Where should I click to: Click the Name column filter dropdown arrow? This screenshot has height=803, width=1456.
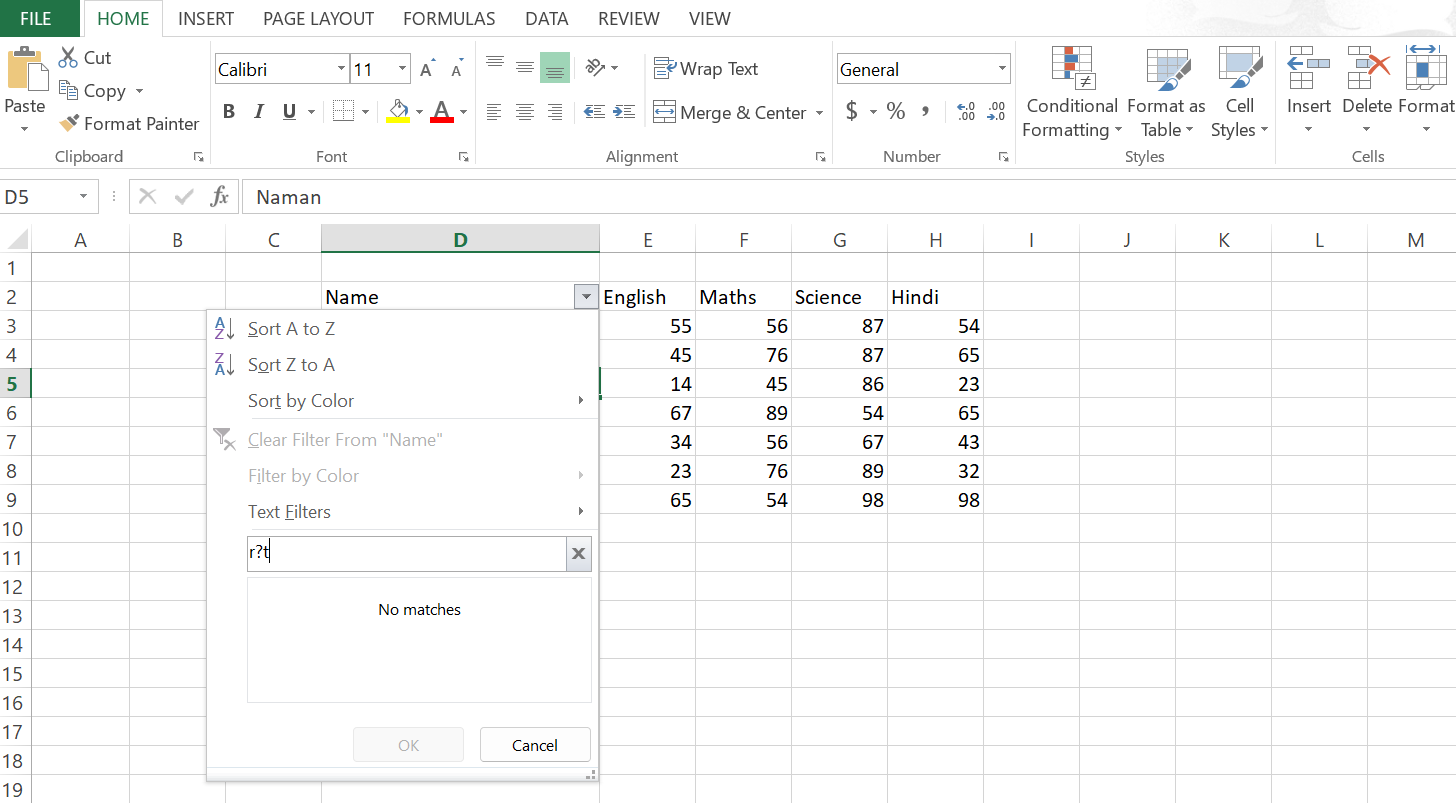(x=585, y=296)
